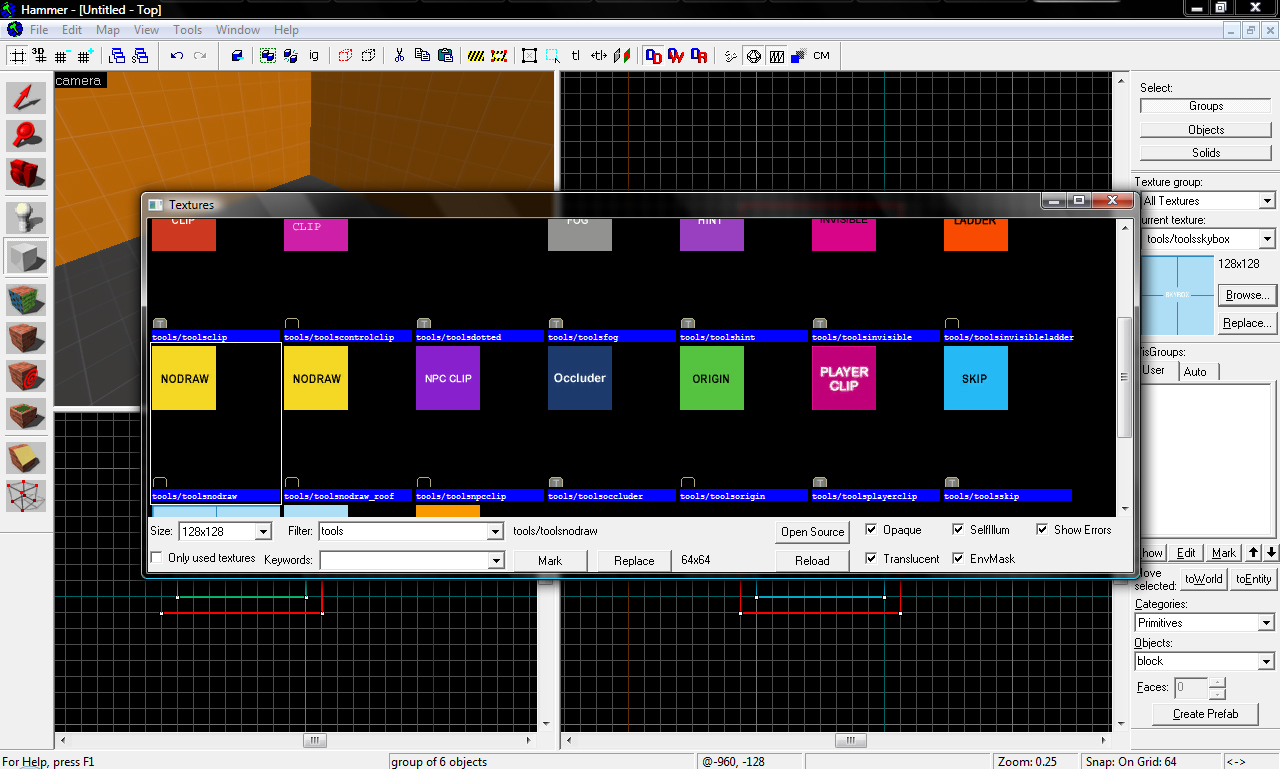Click the Cut scissors icon
Viewport: 1280px width, 769px height.
tap(398, 56)
